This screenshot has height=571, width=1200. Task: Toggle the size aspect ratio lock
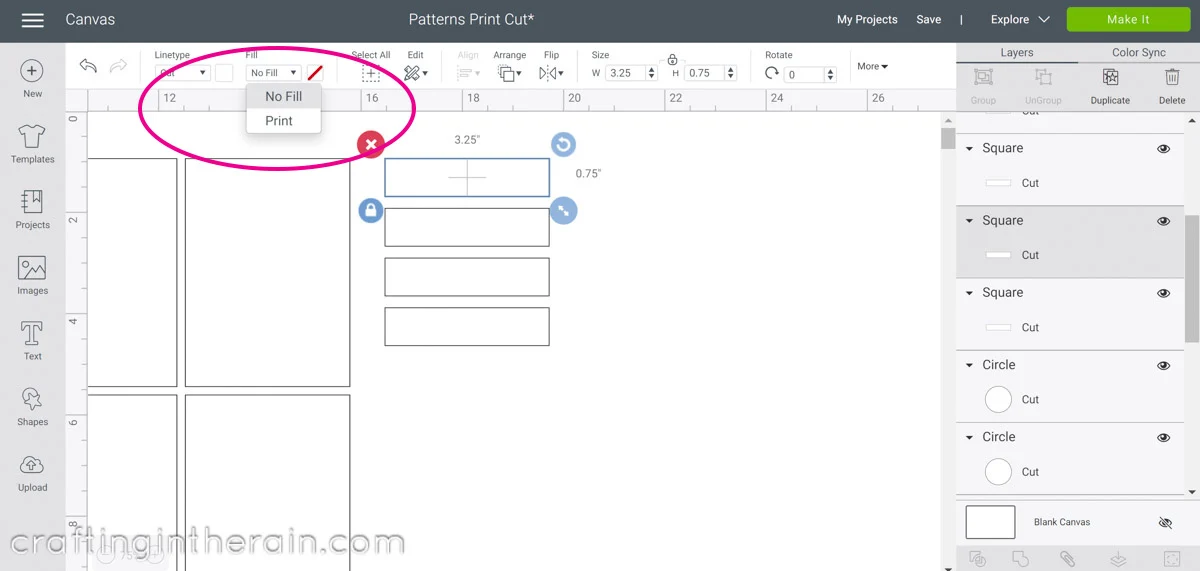(x=672, y=60)
